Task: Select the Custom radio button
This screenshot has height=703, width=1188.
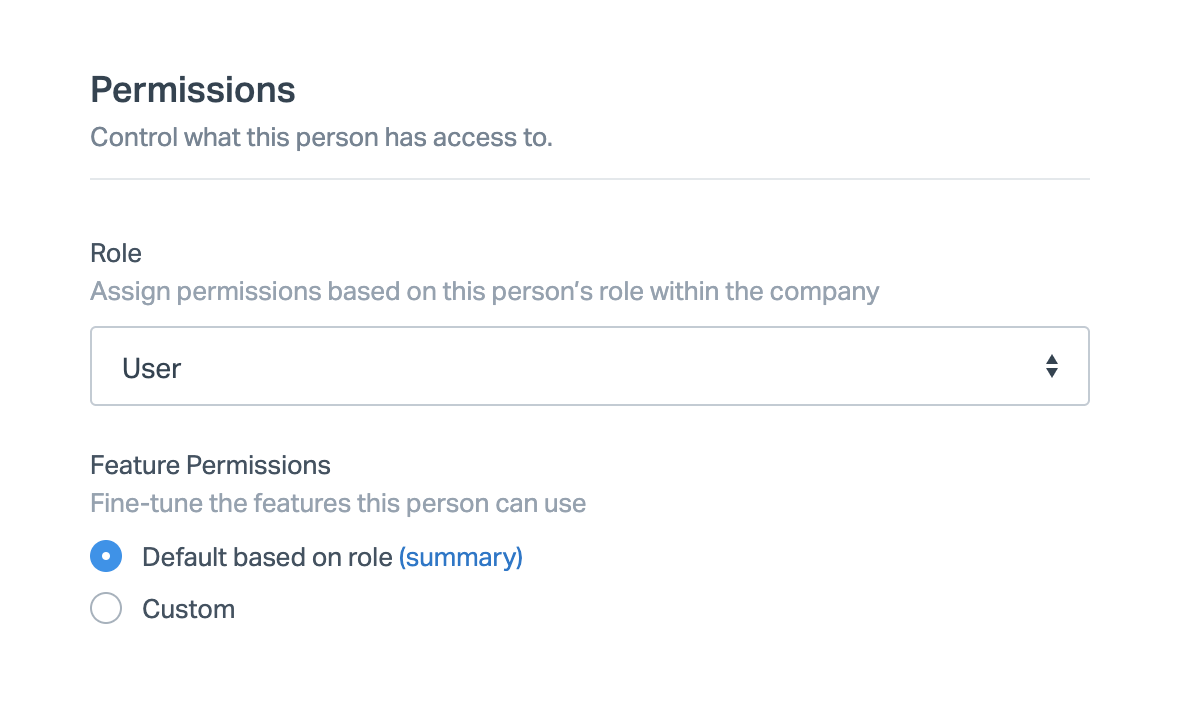Action: [x=106, y=608]
